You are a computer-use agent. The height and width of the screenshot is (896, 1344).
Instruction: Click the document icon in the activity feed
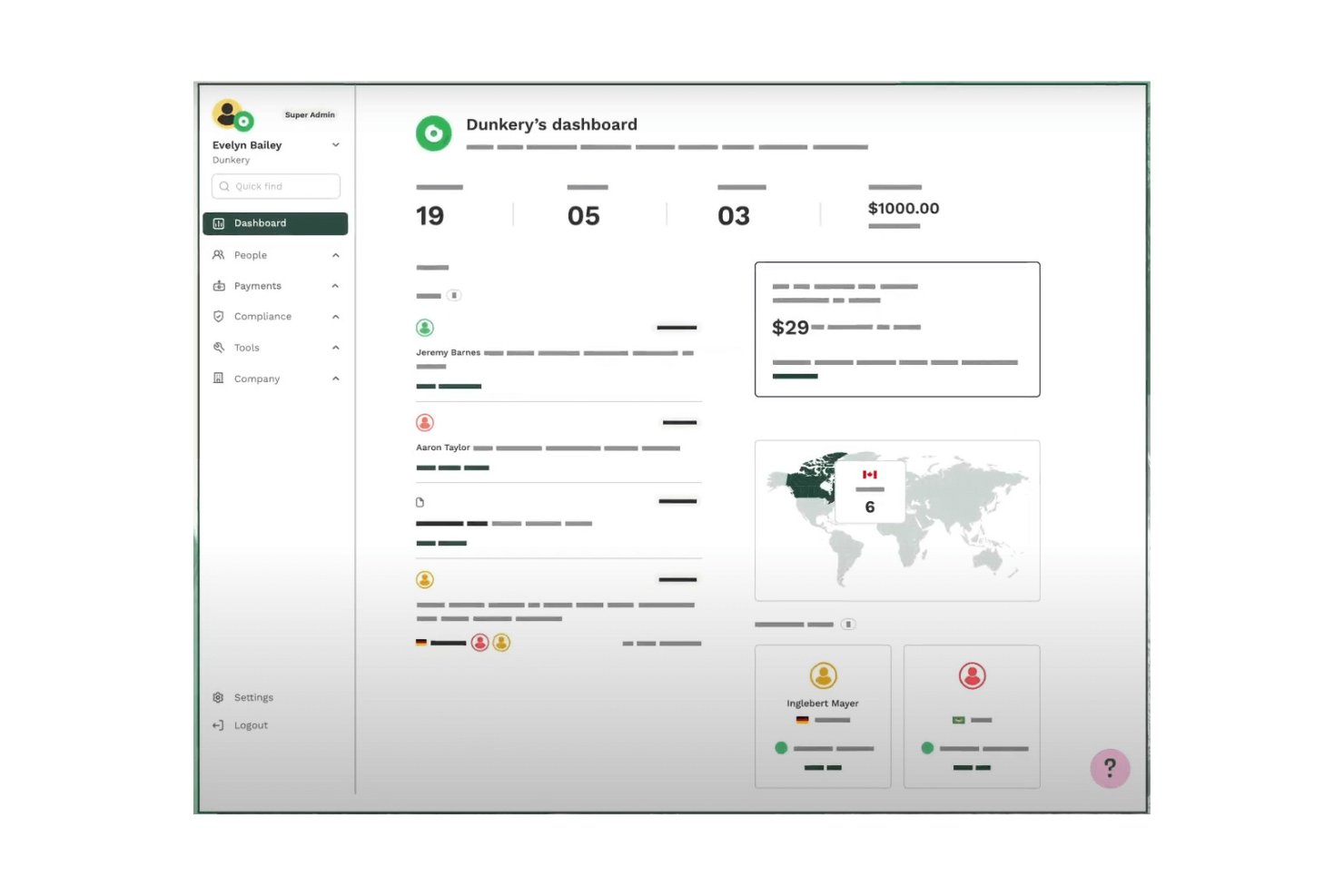[x=420, y=500]
